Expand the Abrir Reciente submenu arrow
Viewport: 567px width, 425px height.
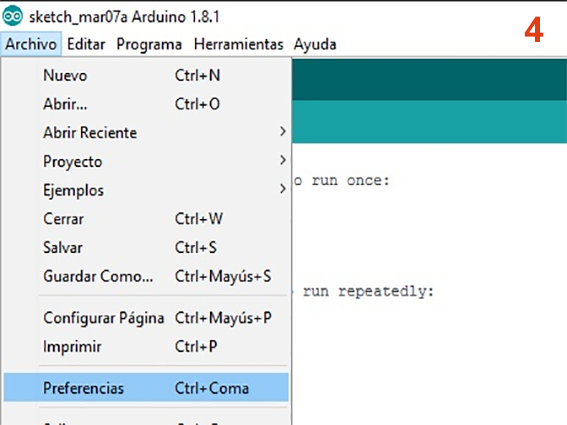click(x=283, y=131)
